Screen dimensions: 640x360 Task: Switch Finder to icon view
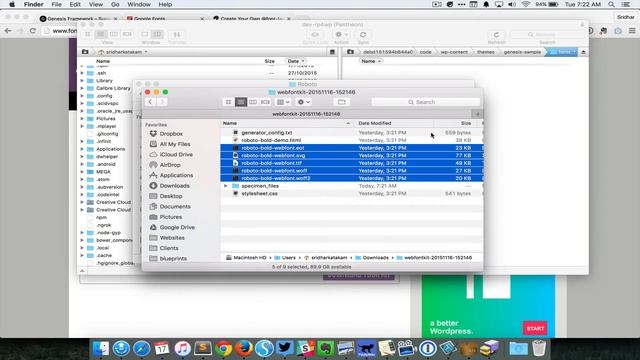pyautogui.click(x=229, y=102)
